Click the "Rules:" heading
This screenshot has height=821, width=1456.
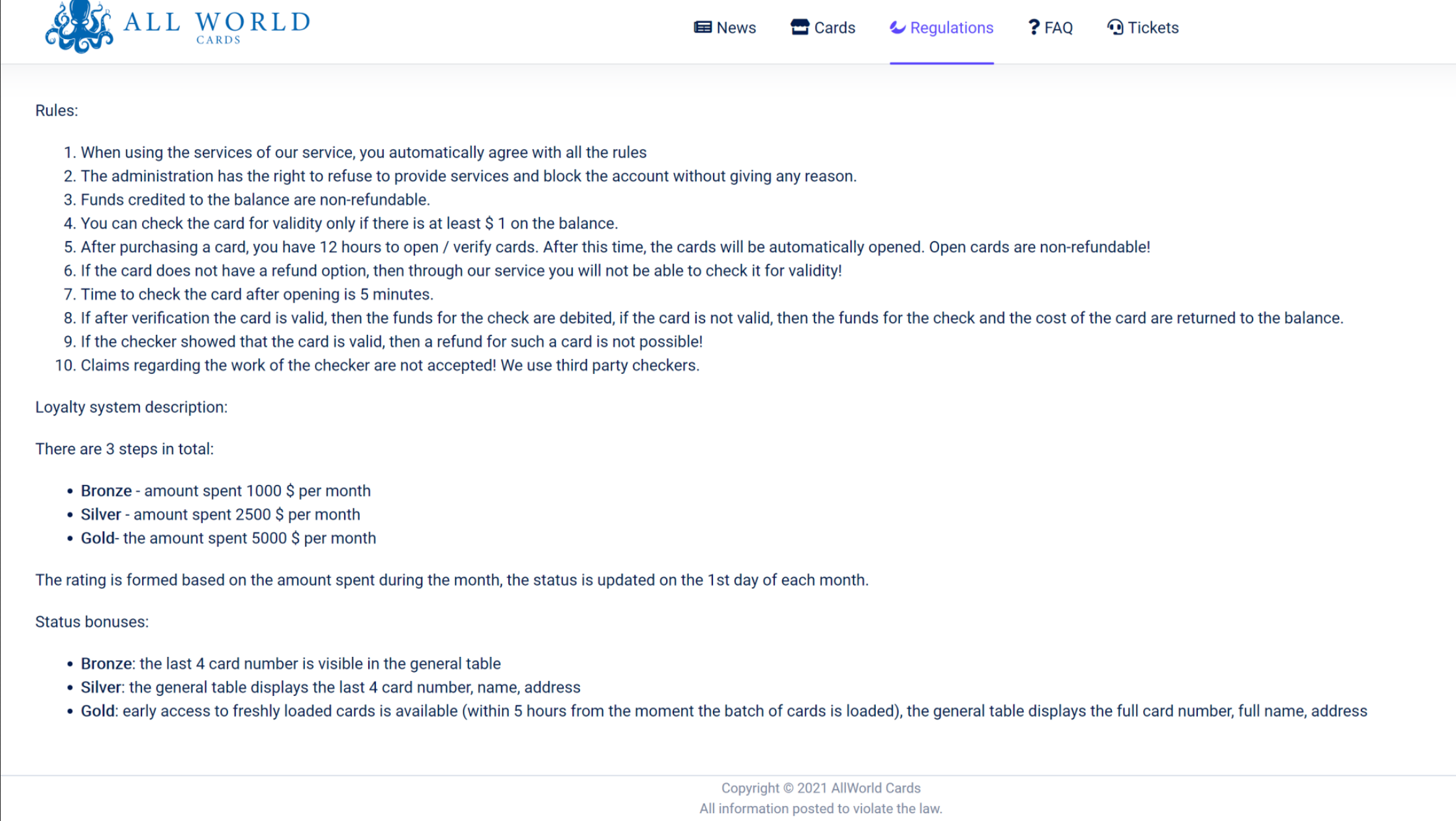coord(57,111)
